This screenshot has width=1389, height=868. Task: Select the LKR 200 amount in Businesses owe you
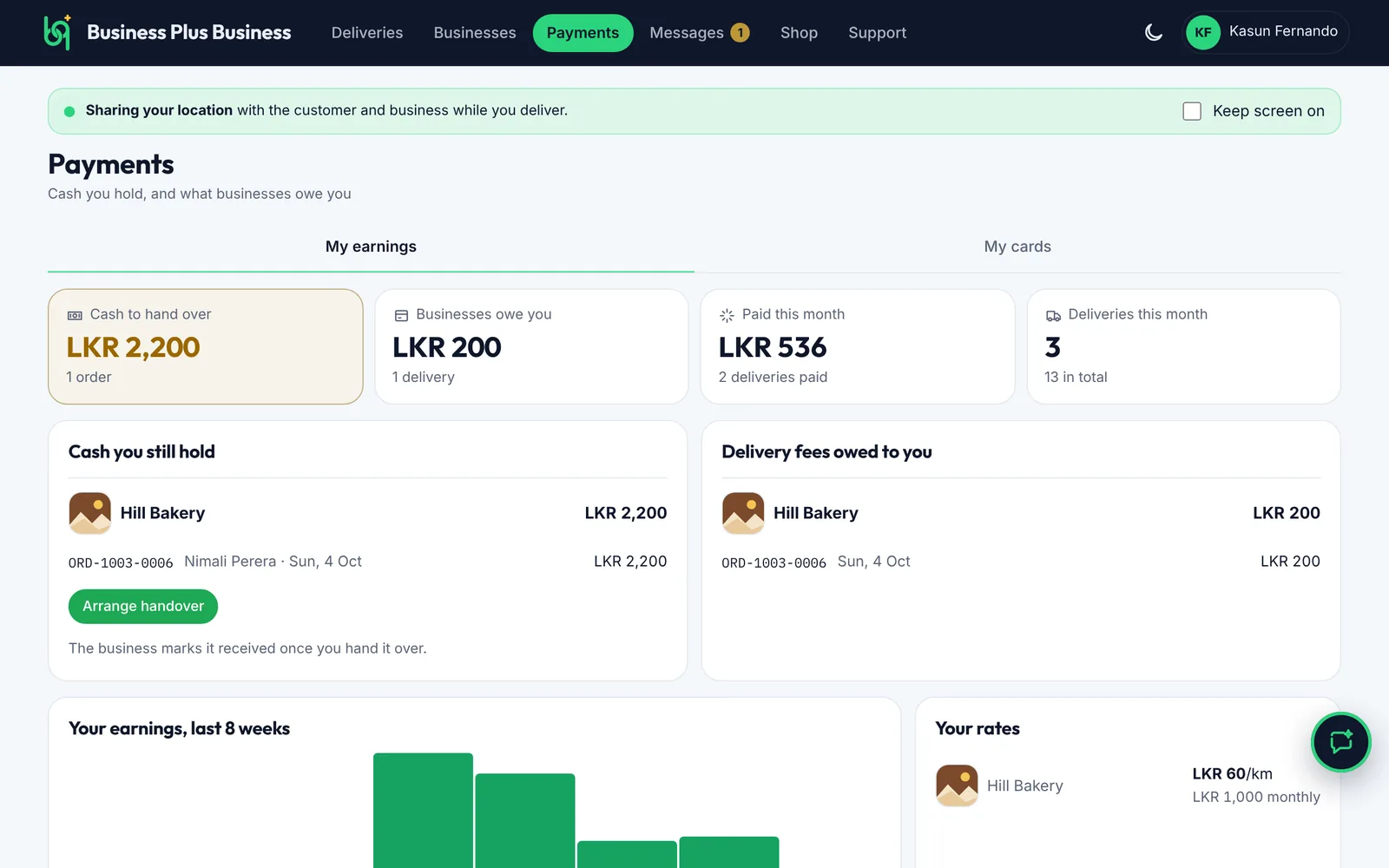[x=447, y=347]
